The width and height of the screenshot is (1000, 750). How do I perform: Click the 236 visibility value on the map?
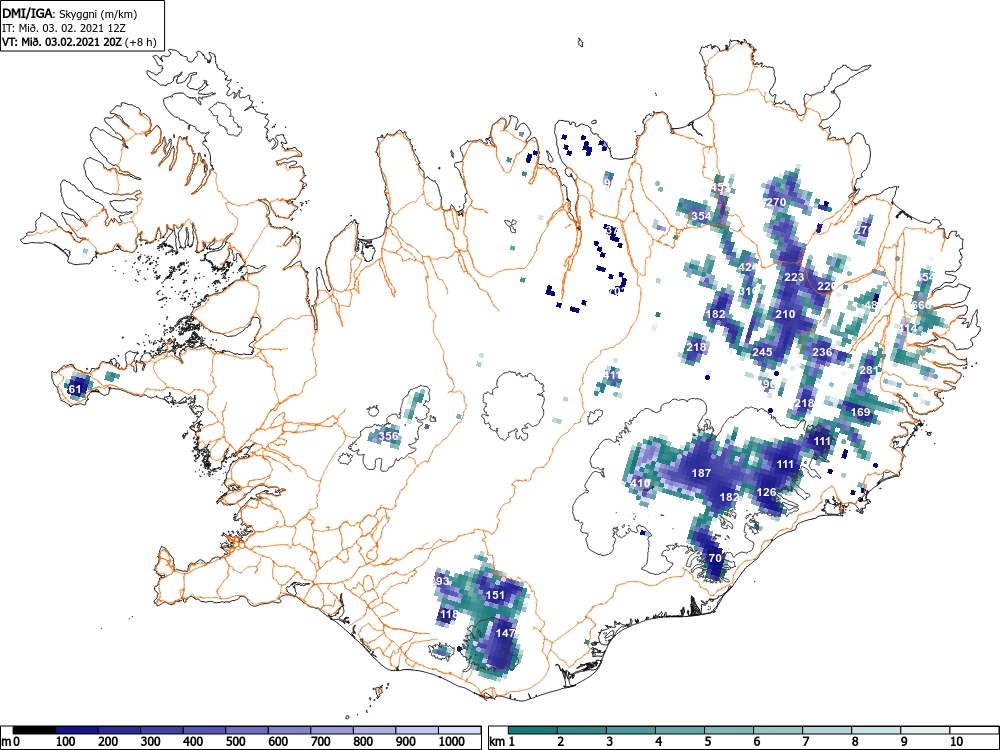pos(822,351)
